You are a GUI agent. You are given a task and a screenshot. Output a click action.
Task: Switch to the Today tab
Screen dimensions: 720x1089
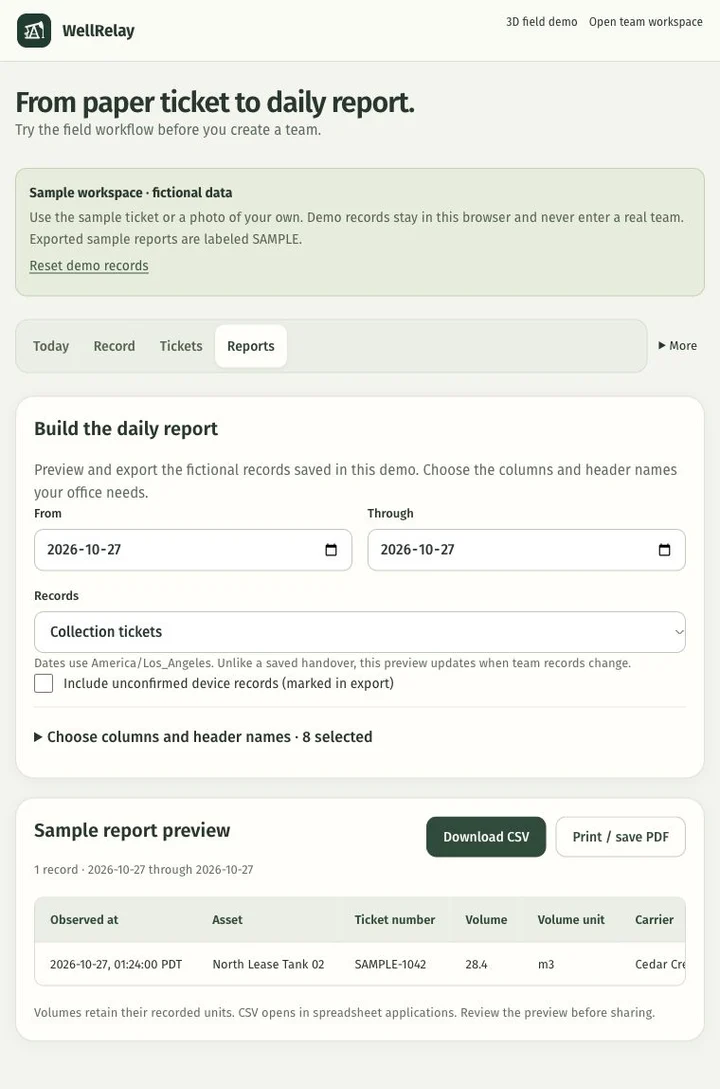pyautogui.click(x=51, y=346)
